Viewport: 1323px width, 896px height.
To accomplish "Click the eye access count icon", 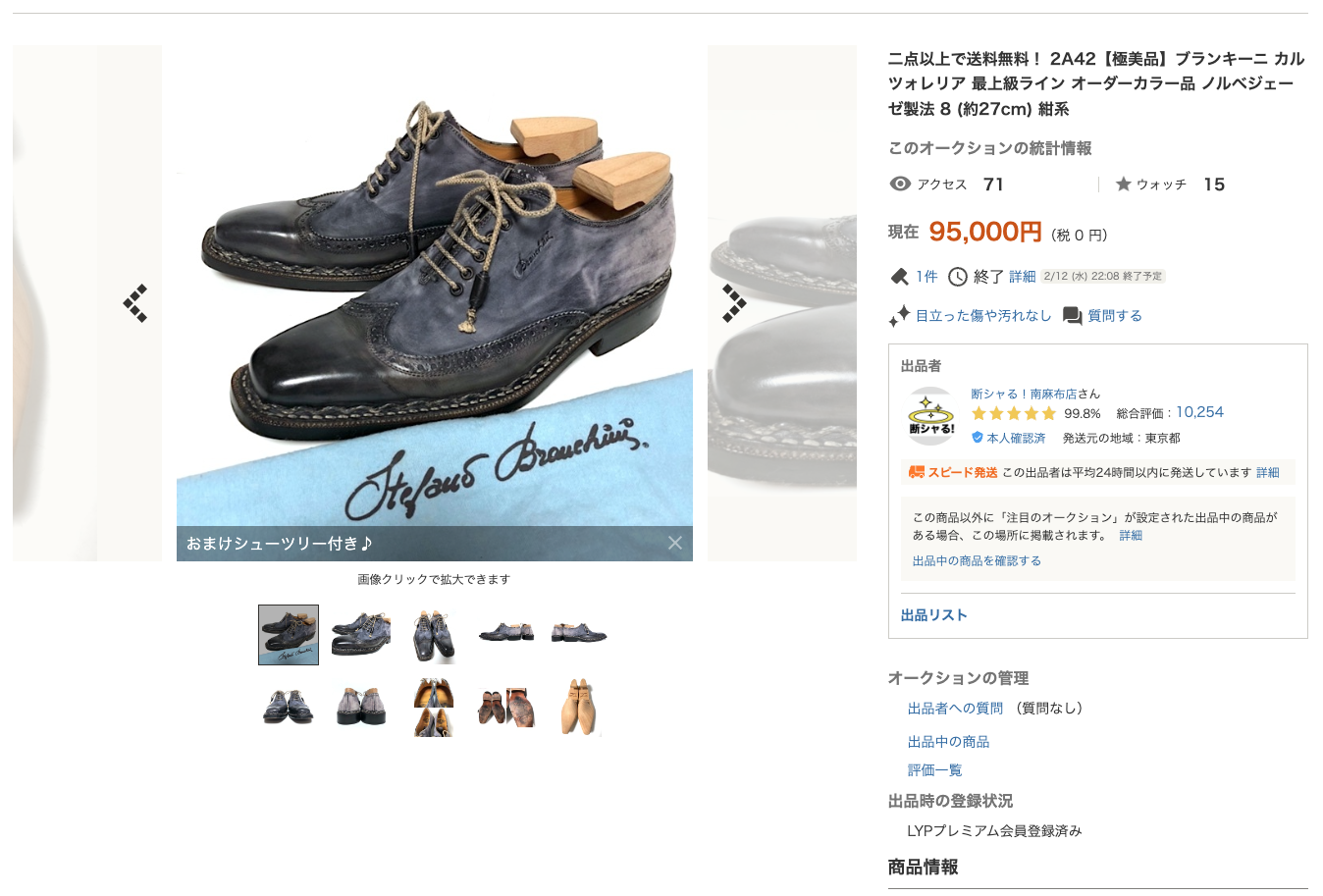I will (x=900, y=184).
